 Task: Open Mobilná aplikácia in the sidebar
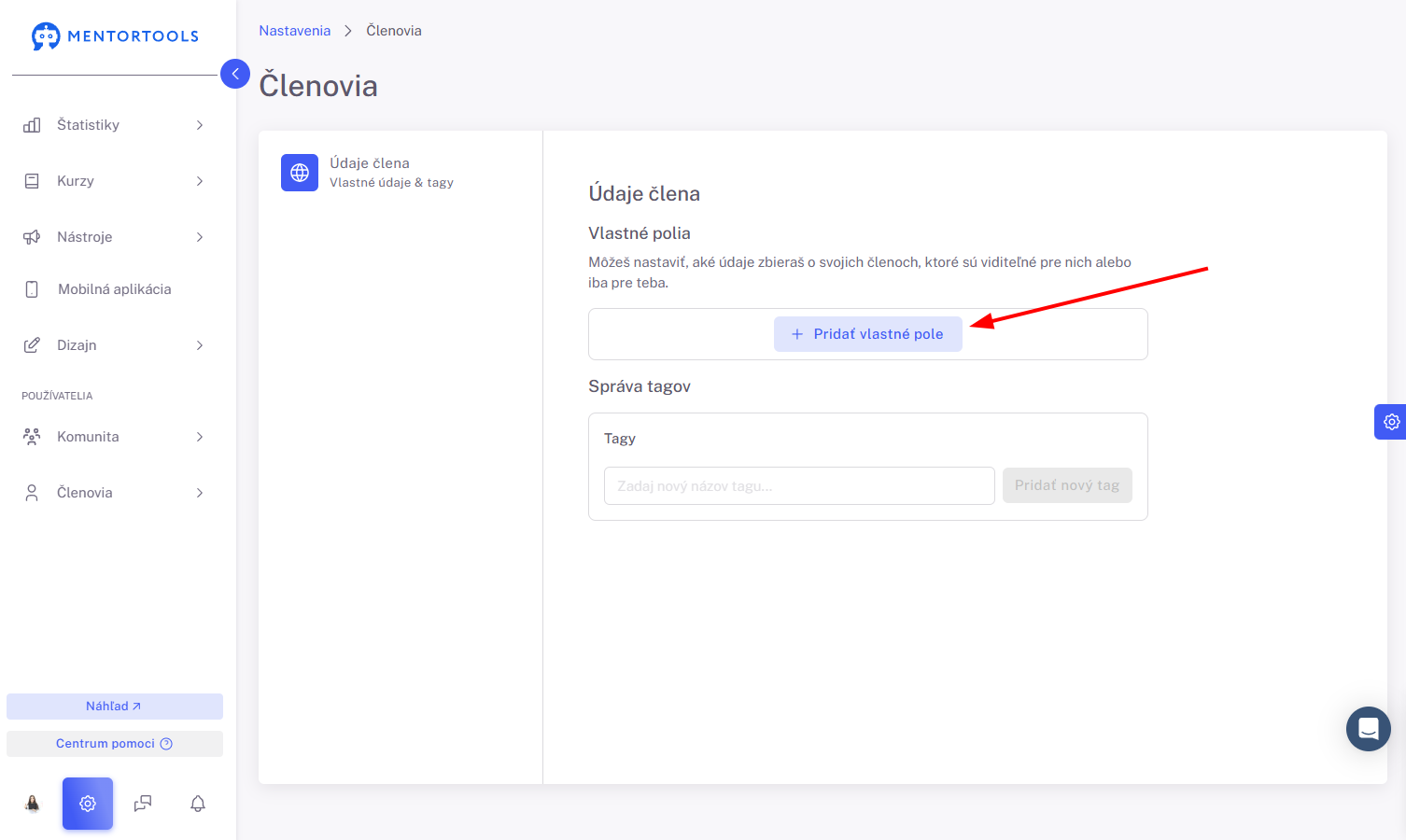(115, 289)
